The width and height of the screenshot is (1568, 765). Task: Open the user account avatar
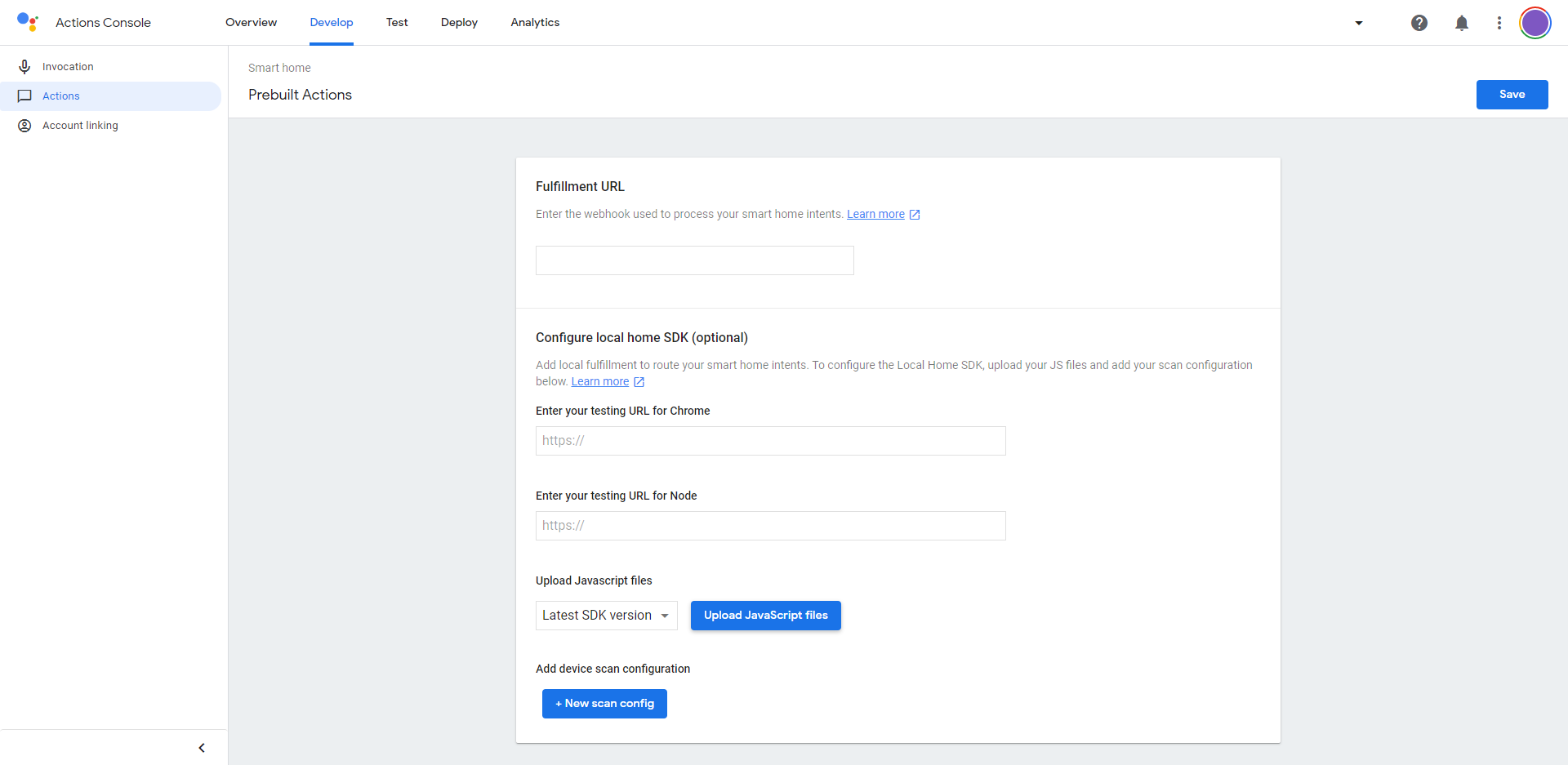pyautogui.click(x=1535, y=23)
